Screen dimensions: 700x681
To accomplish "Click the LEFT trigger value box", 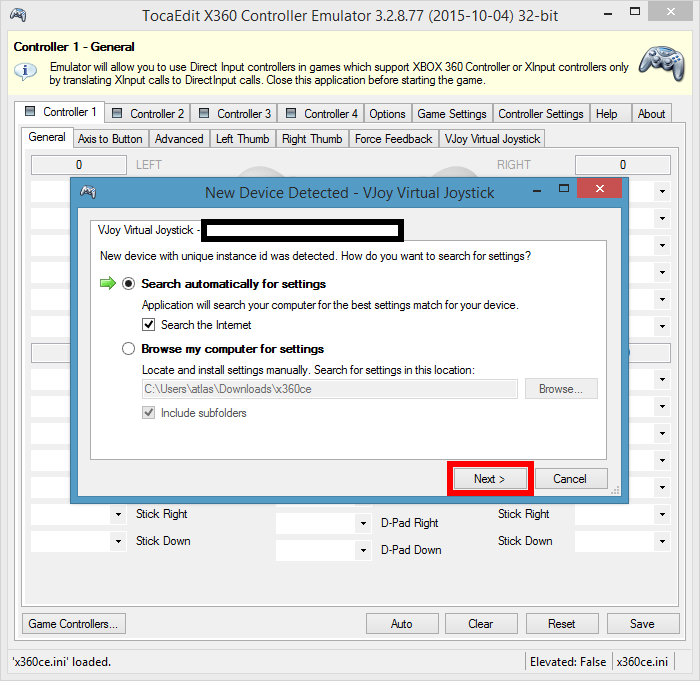I will tap(79, 164).
